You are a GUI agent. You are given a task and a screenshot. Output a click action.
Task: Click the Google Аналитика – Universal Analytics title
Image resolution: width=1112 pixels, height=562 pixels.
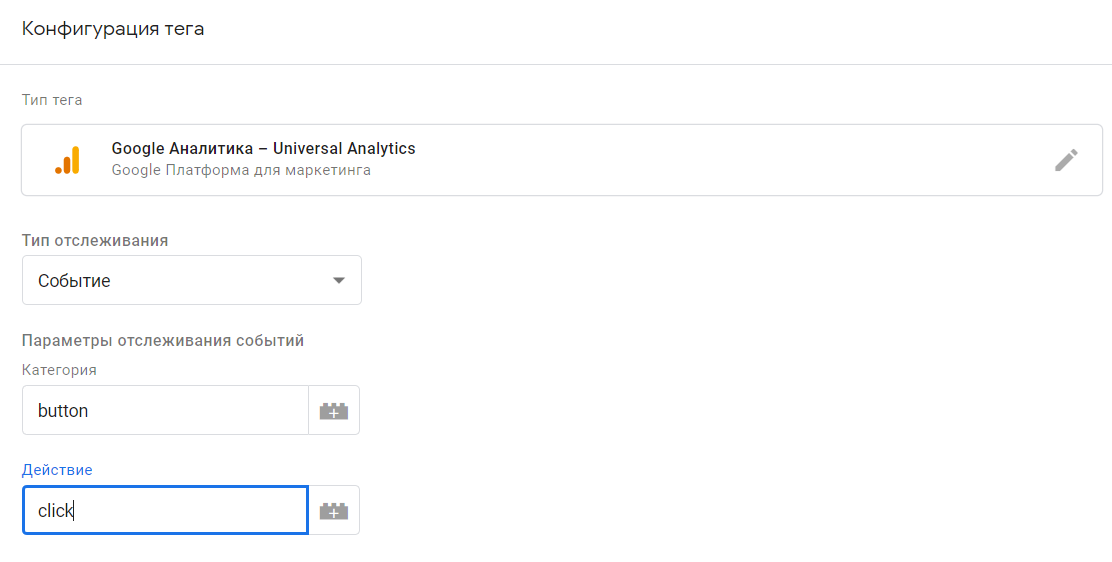pos(263,148)
